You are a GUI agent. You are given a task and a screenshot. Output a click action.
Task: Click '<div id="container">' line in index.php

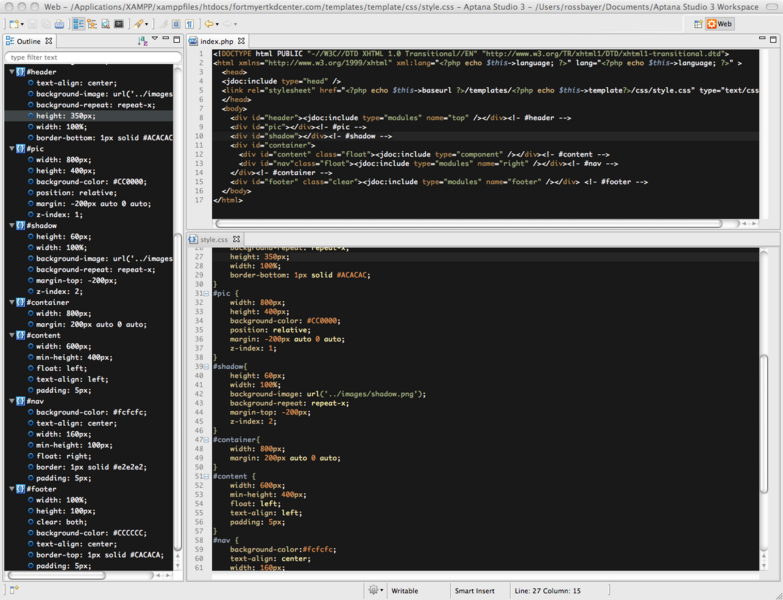(273, 145)
